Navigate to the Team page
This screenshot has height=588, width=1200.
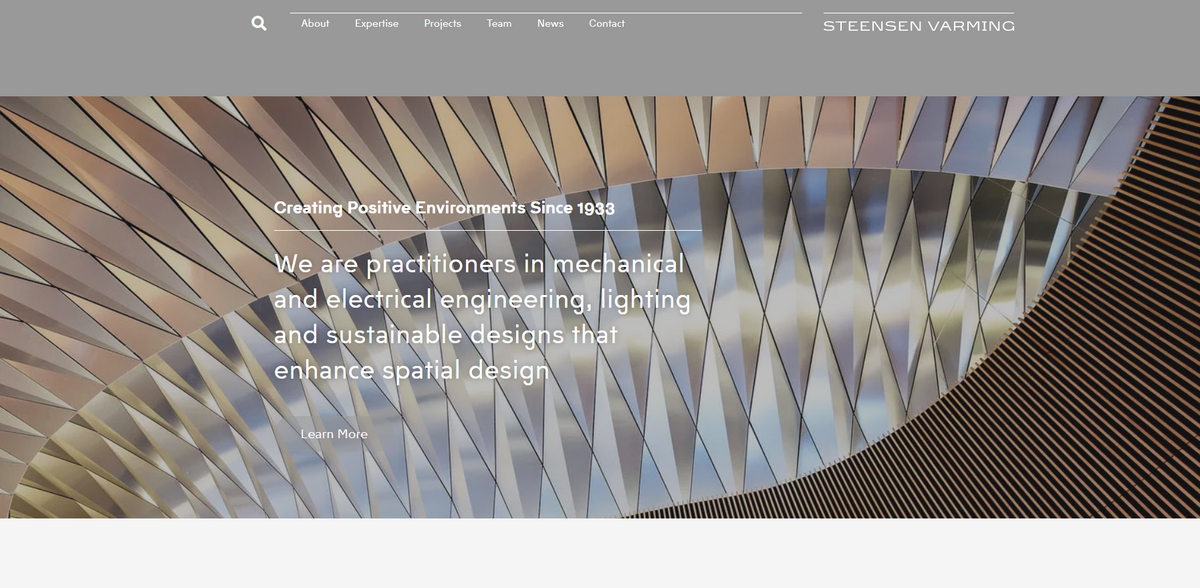coord(499,24)
